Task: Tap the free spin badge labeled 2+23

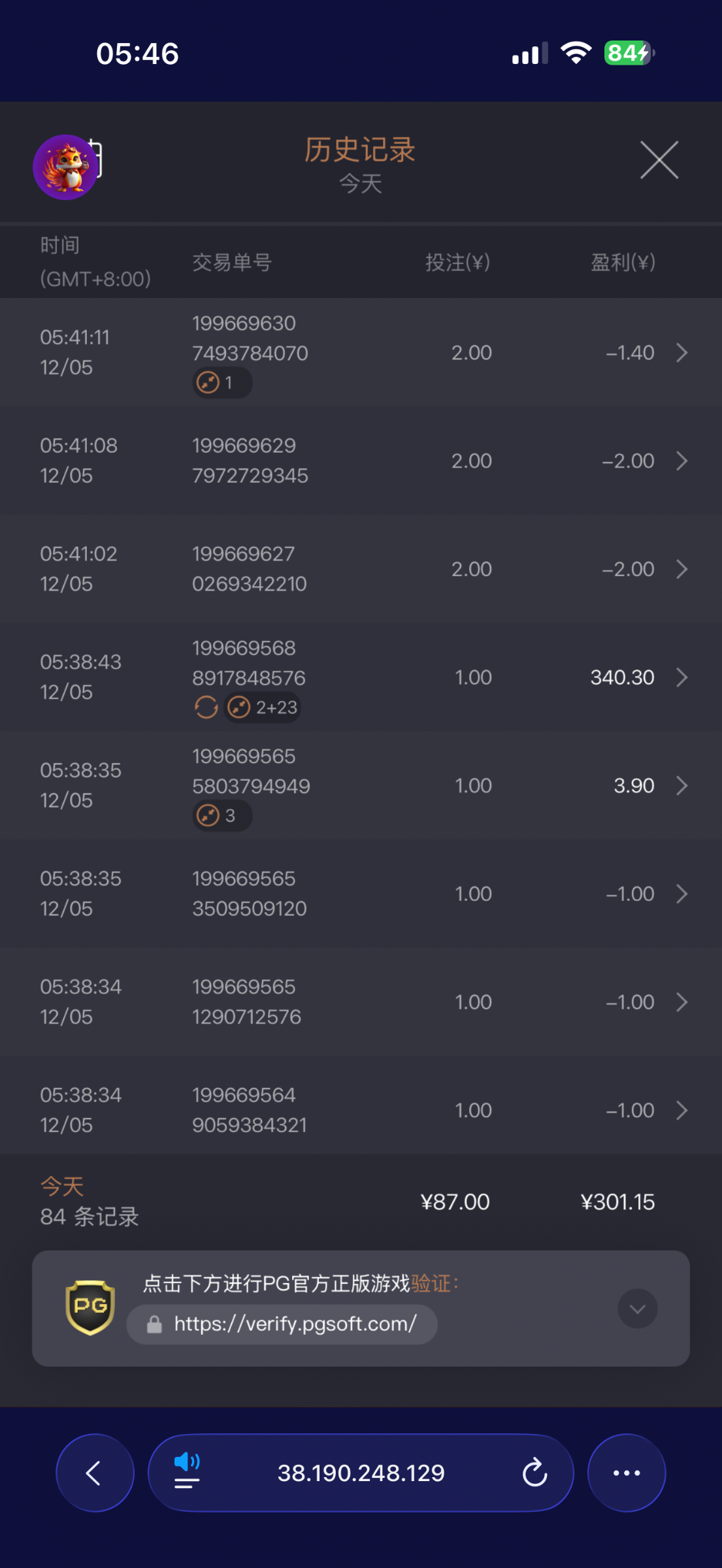Action: [263, 708]
